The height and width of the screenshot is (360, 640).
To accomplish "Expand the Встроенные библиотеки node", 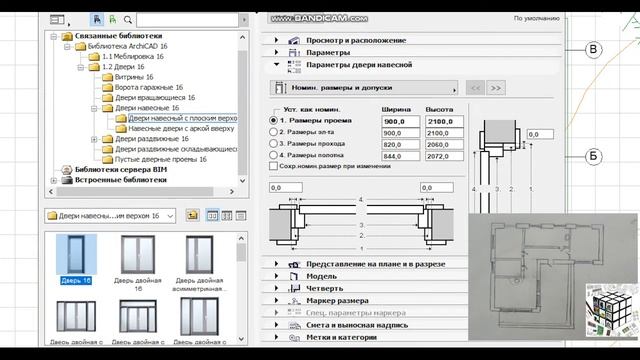I will tap(53, 180).
